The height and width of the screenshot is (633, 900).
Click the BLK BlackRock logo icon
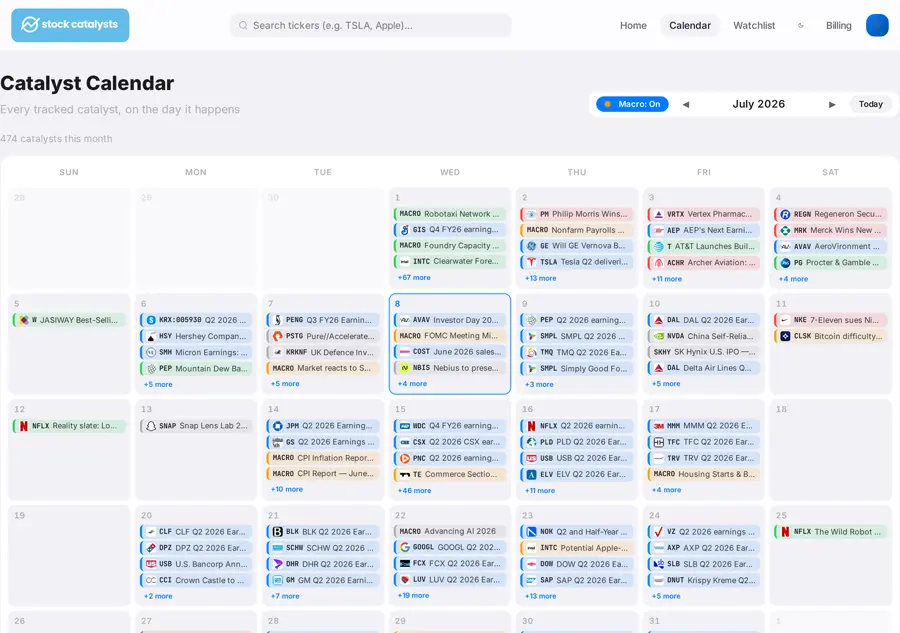click(x=278, y=531)
